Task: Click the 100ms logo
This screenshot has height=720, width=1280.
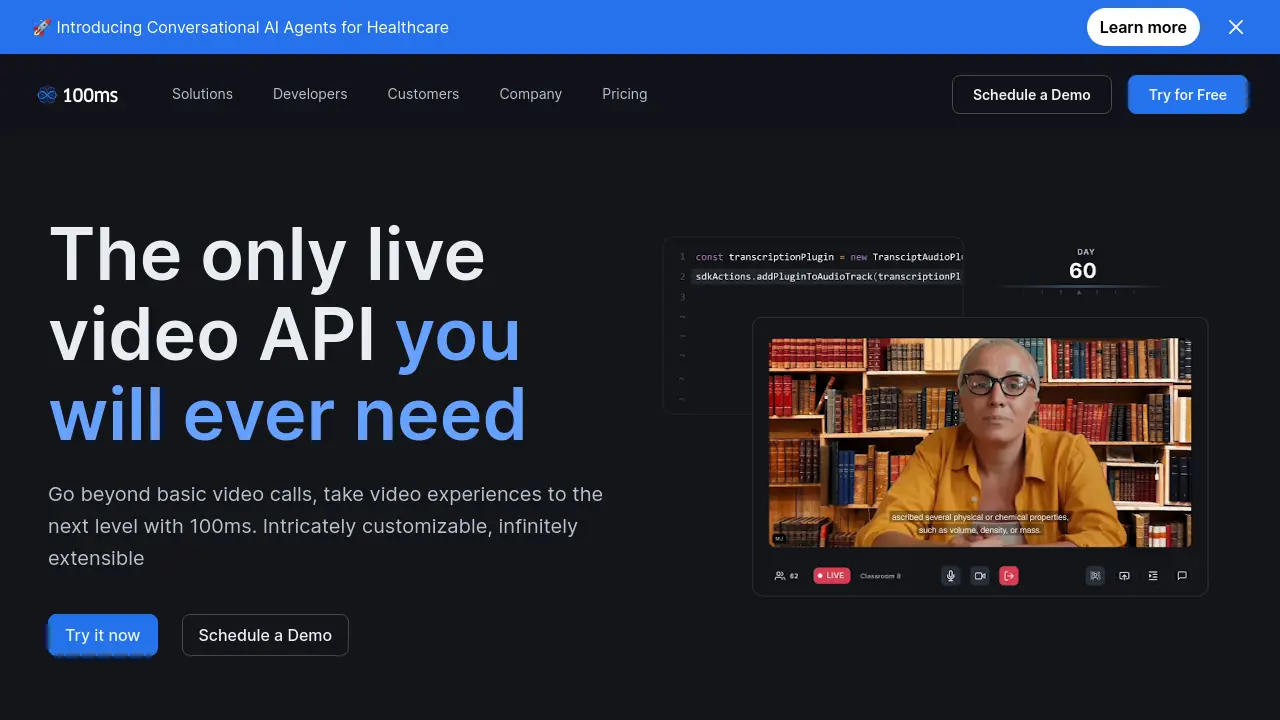Action: tap(78, 95)
